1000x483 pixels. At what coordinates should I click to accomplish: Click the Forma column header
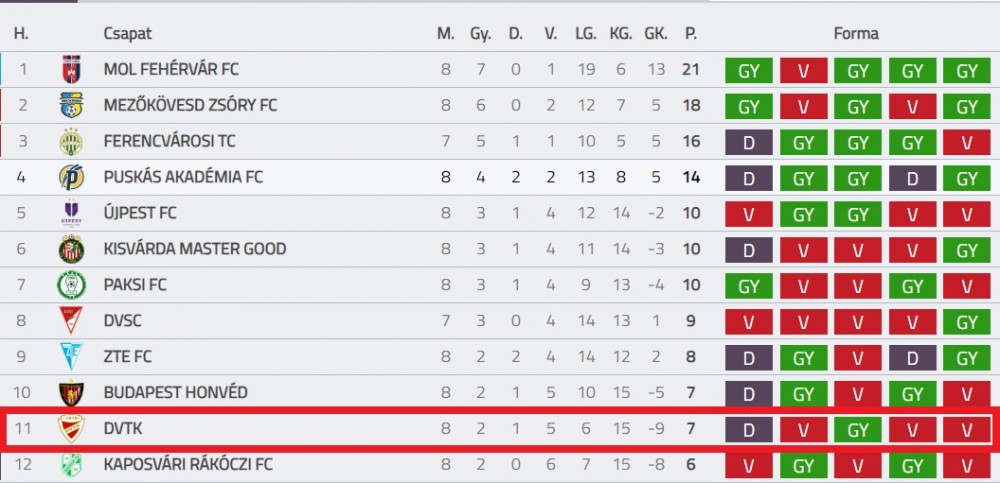point(856,34)
